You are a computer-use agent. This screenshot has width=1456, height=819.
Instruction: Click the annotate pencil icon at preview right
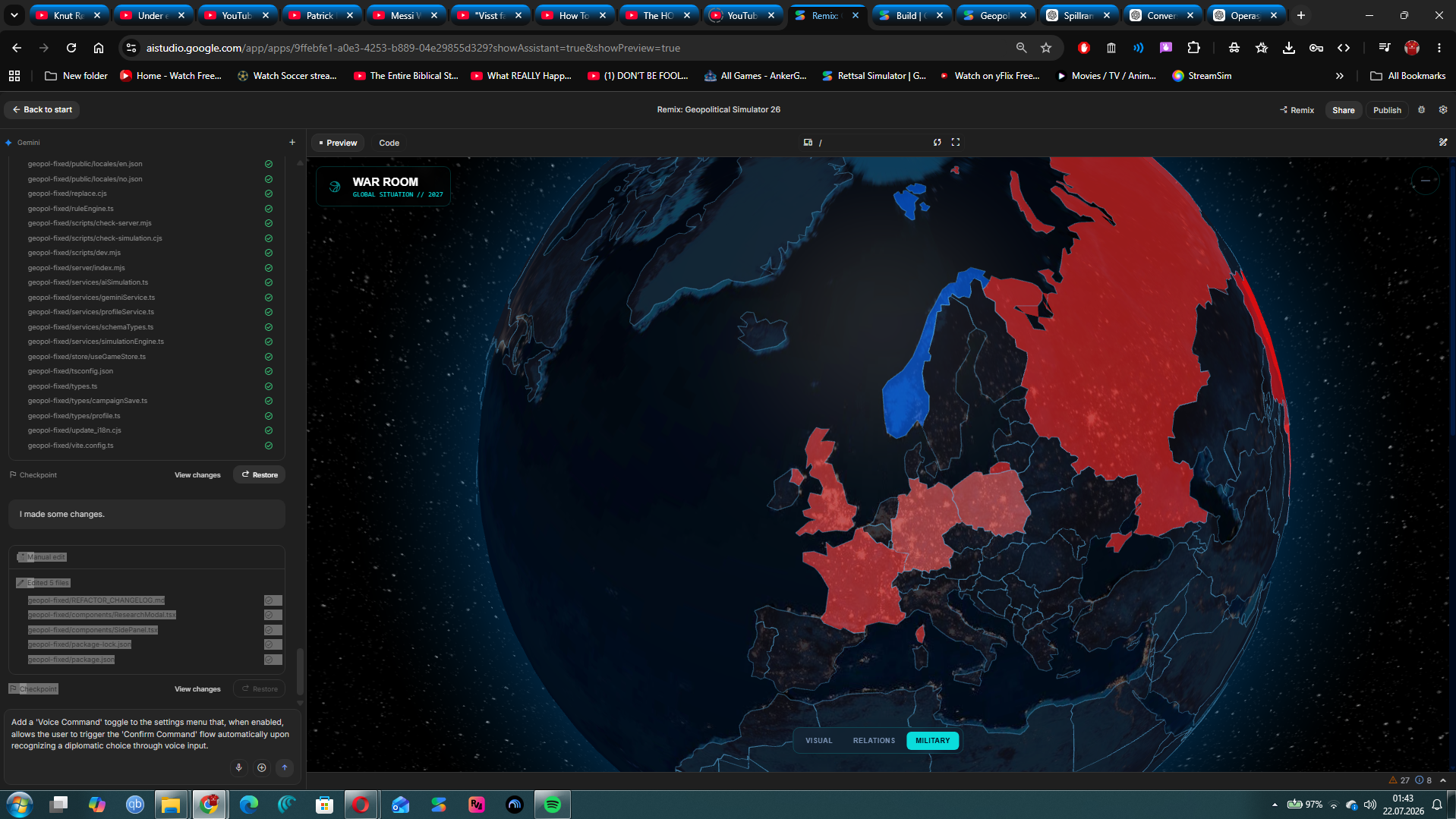click(1443, 142)
